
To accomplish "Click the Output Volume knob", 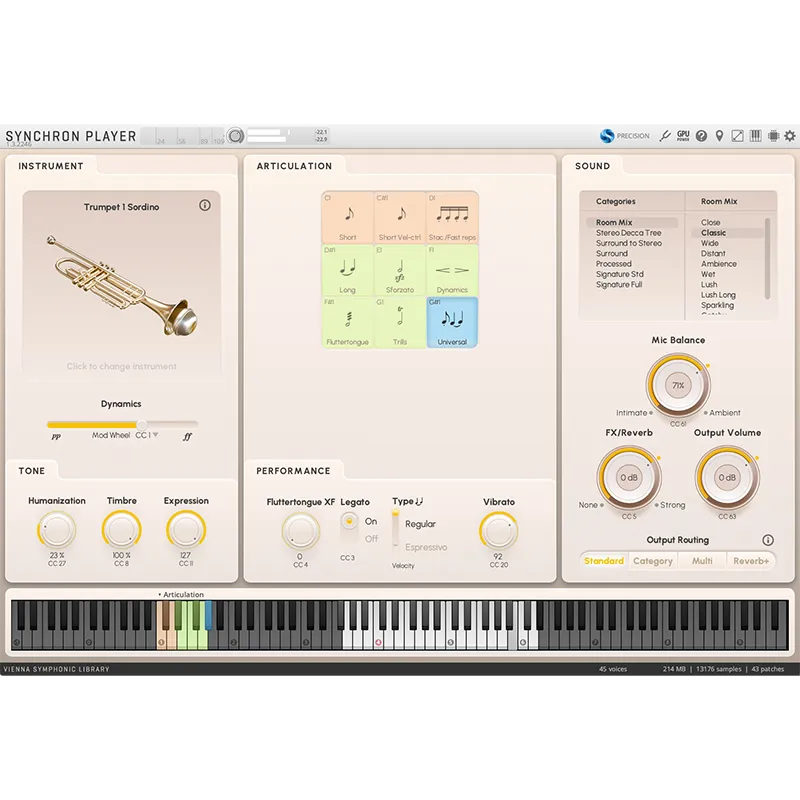I will point(727,478).
